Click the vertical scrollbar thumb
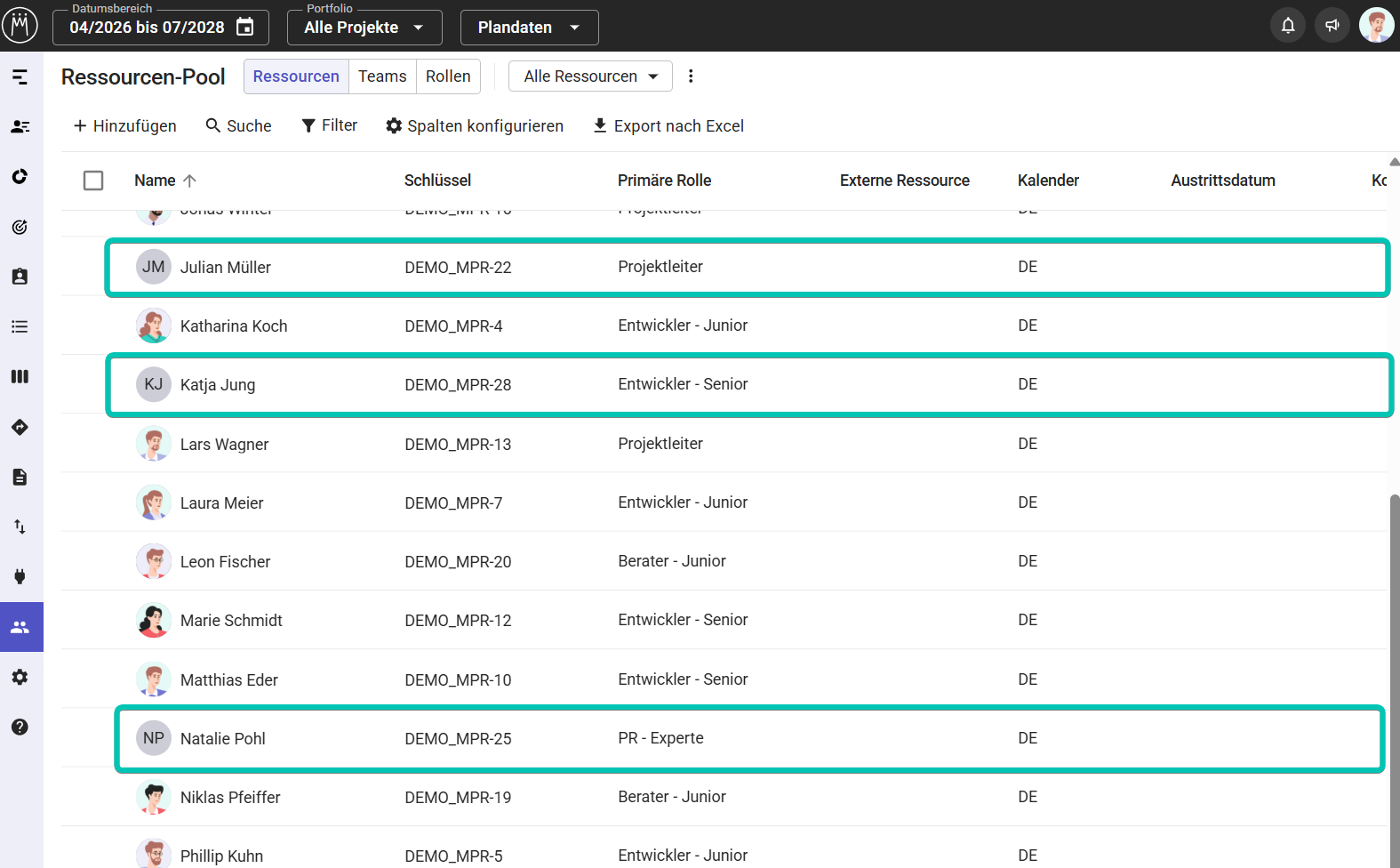1400x868 pixels. [1395, 680]
